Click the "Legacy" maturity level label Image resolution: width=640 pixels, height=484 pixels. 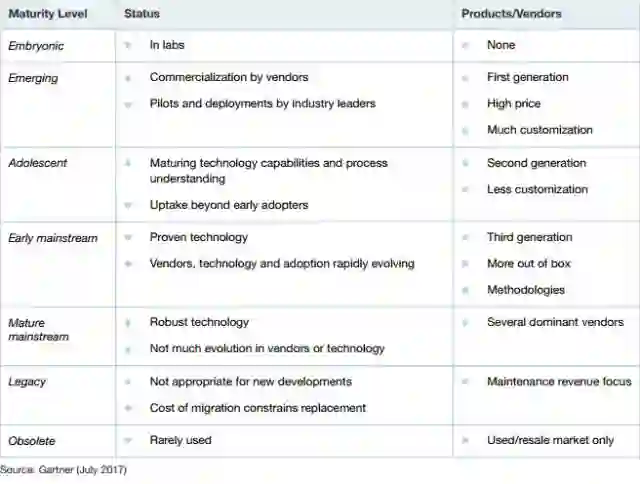[27, 382]
